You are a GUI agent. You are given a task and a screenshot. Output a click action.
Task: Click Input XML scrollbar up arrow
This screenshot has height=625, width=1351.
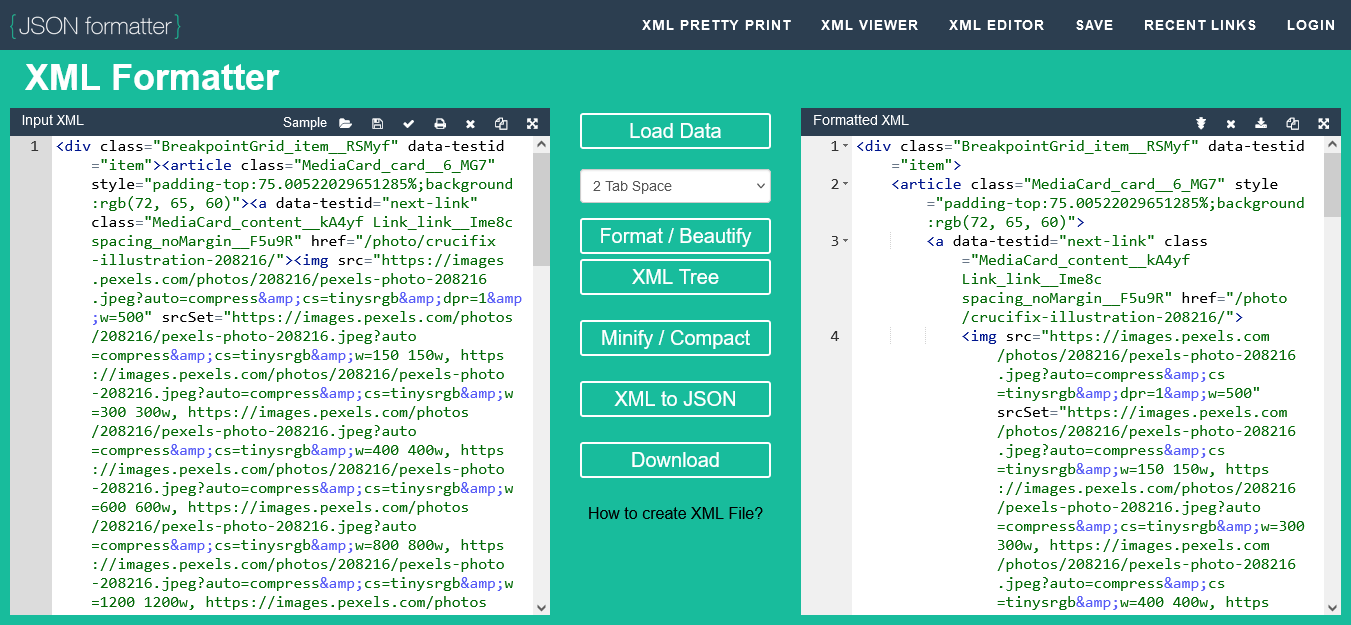click(x=541, y=144)
